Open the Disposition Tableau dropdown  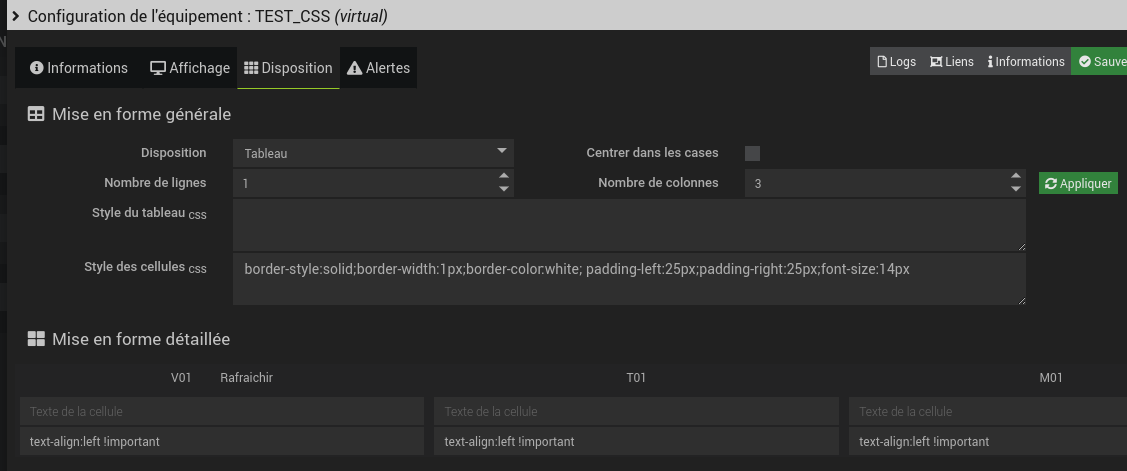(373, 153)
